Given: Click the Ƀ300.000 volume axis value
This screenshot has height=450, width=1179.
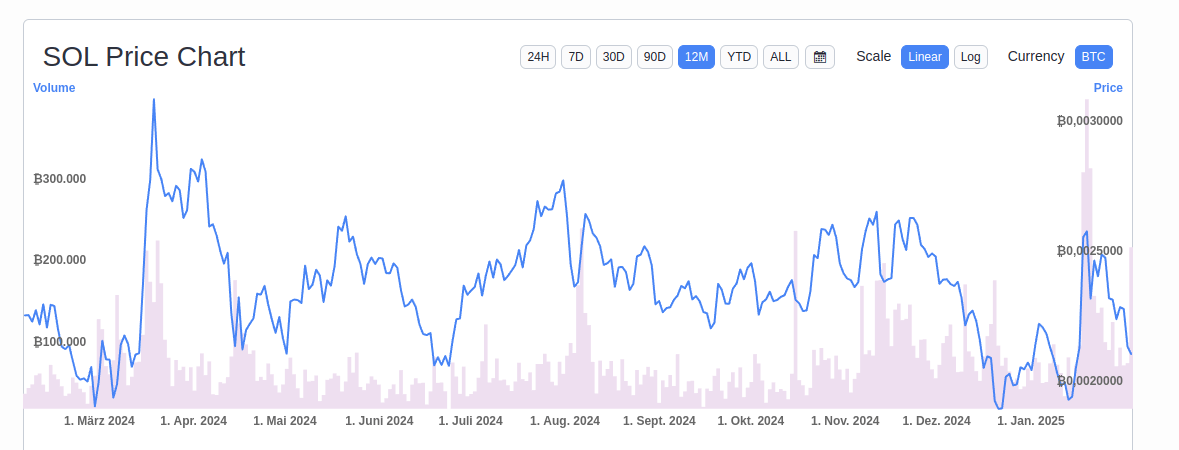Looking at the screenshot, I should [59, 179].
